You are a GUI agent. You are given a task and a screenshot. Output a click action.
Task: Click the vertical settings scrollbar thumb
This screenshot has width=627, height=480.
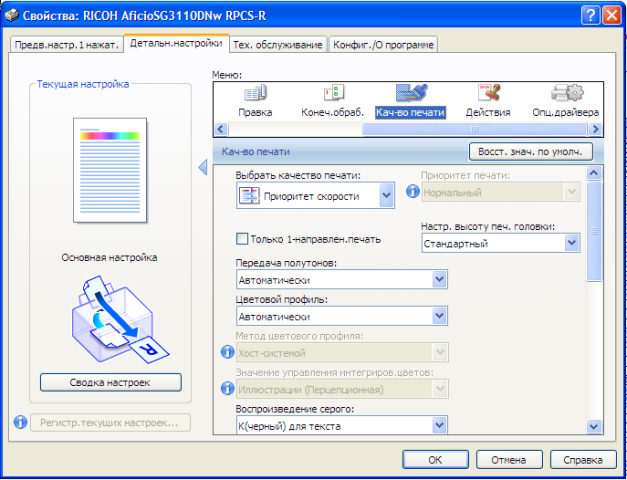pos(594,231)
